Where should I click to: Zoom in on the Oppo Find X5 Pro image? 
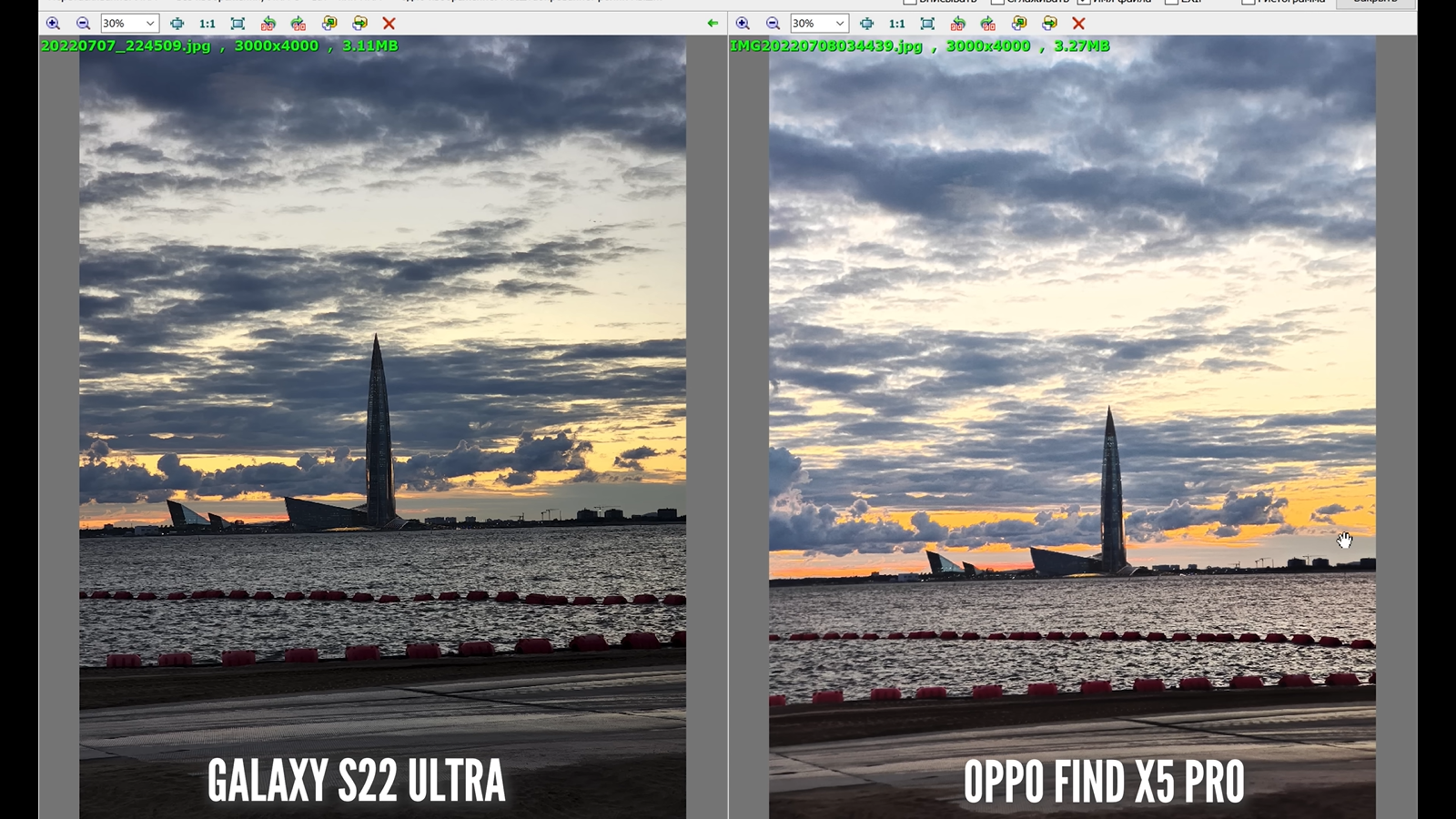pyautogui.click(x=743, y=24)
